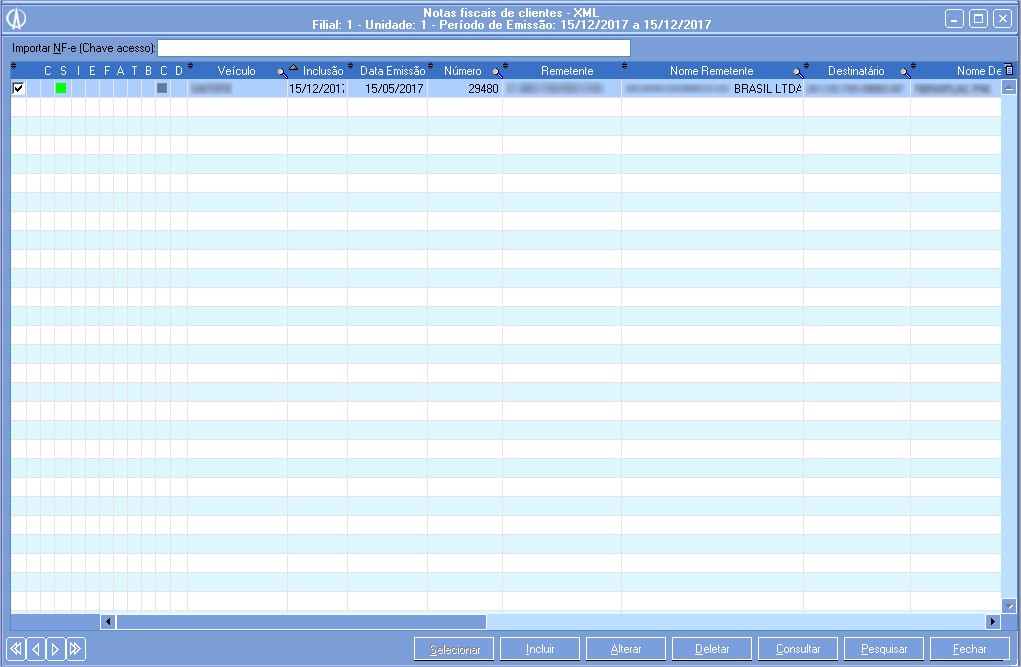Click search magnifier in Número column header

tap(496, 73)
